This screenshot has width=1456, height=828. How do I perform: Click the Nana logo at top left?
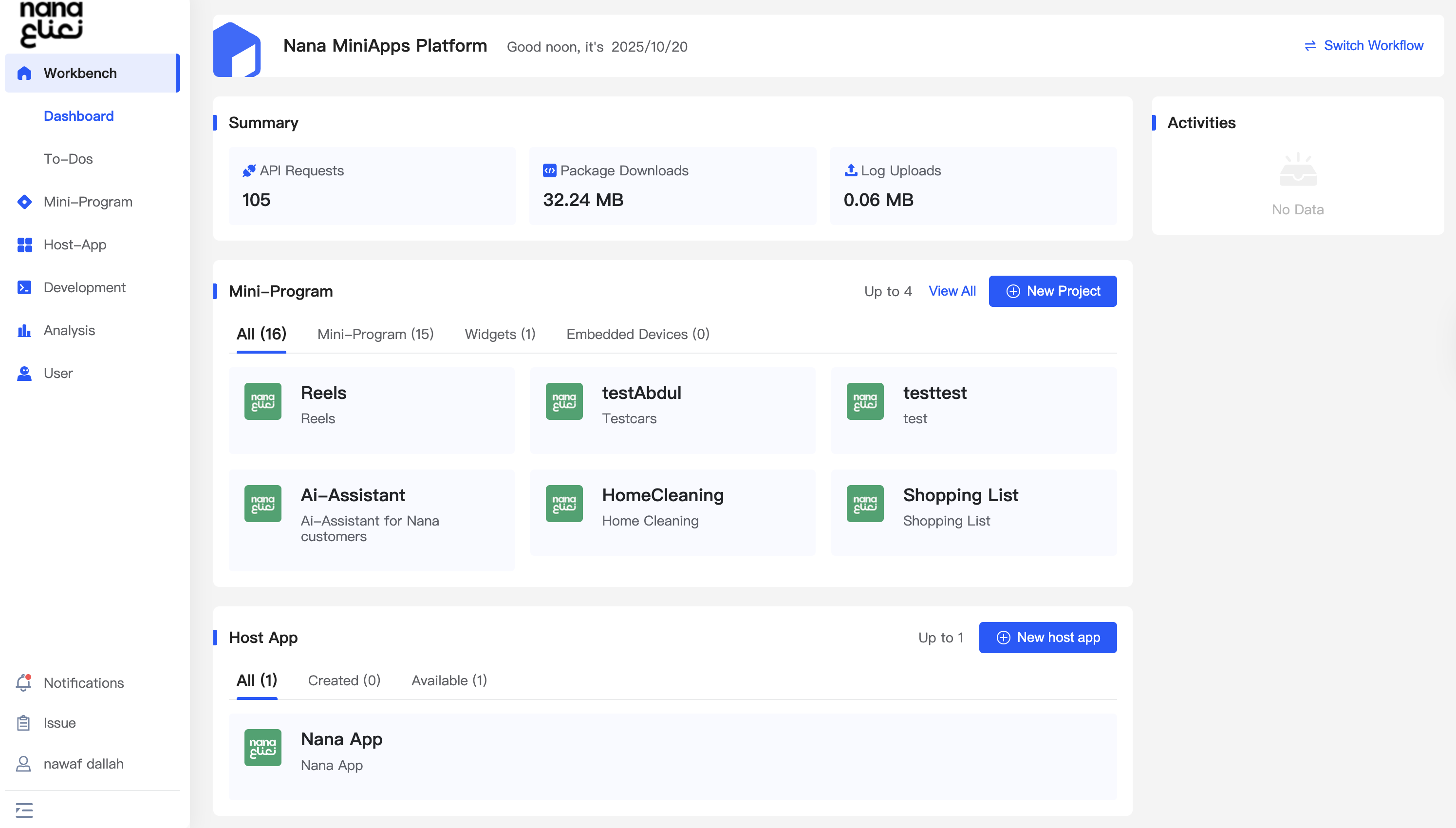pos(51,24)
